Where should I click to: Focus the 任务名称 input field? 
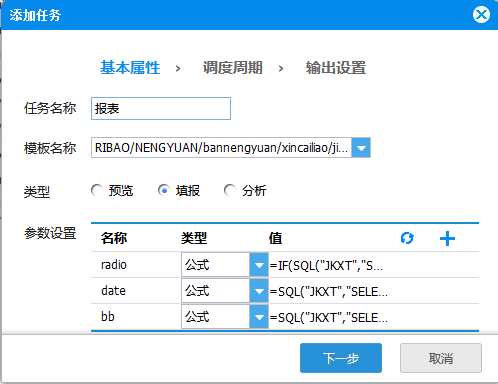point(161,108)
